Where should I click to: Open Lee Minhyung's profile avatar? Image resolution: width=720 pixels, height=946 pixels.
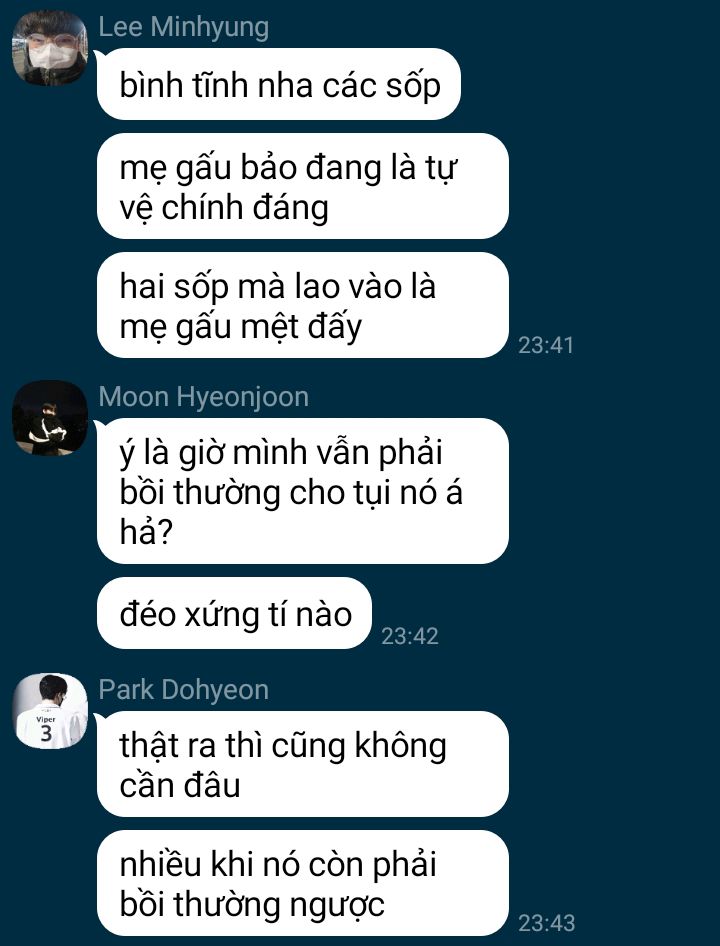click(x=50, y=48)
